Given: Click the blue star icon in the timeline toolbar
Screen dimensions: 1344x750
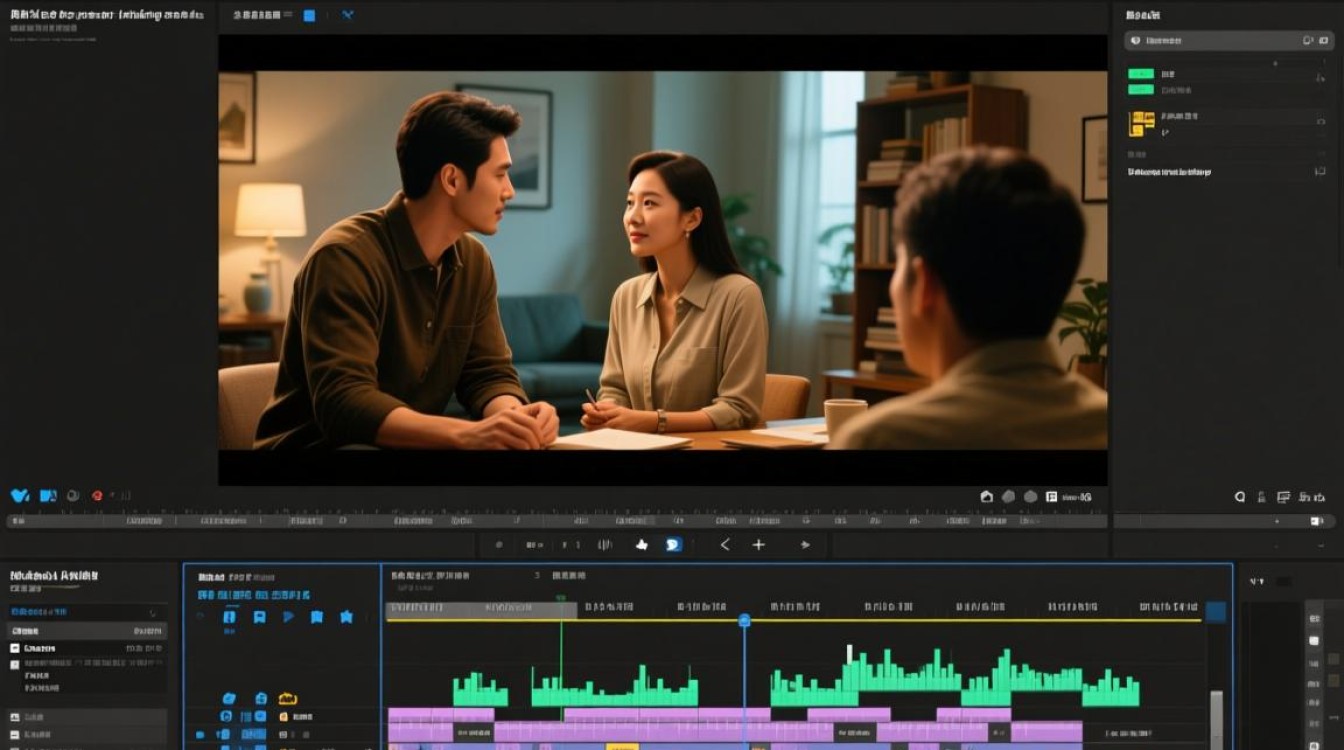Looking at the screenshot, I should coord(346,617).
